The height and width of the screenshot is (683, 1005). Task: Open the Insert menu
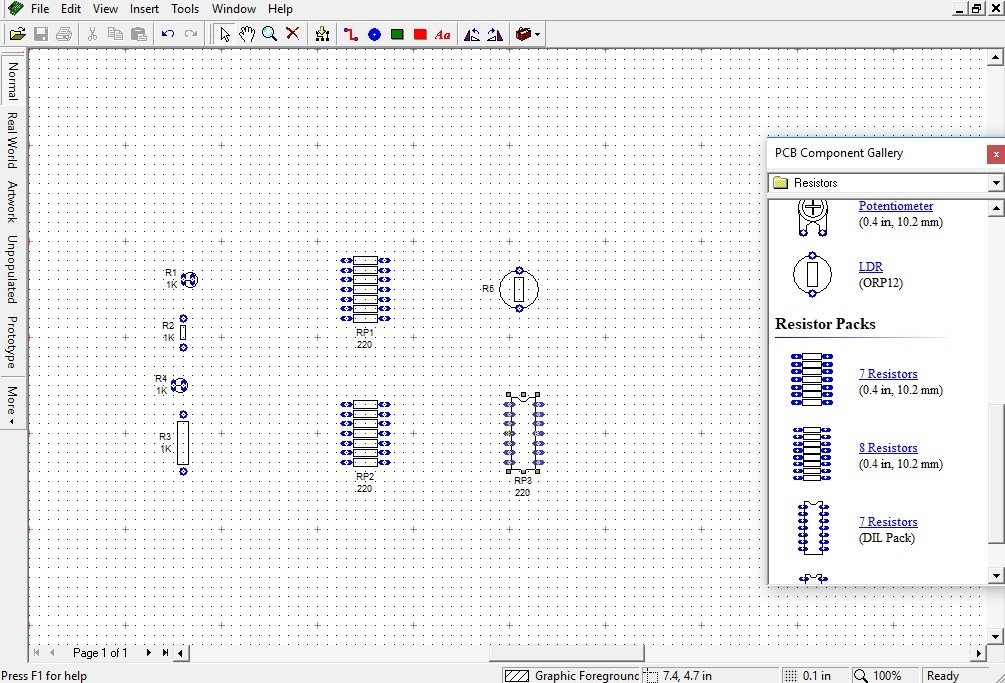pyautogui.click(x=144, y=9)
